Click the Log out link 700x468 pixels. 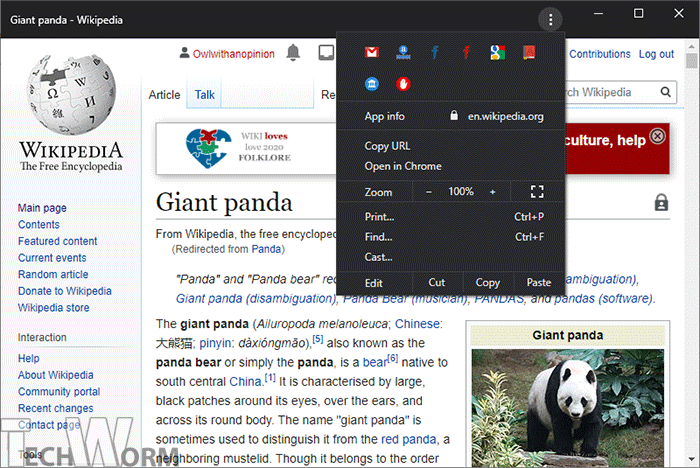[x=656, y=54]
